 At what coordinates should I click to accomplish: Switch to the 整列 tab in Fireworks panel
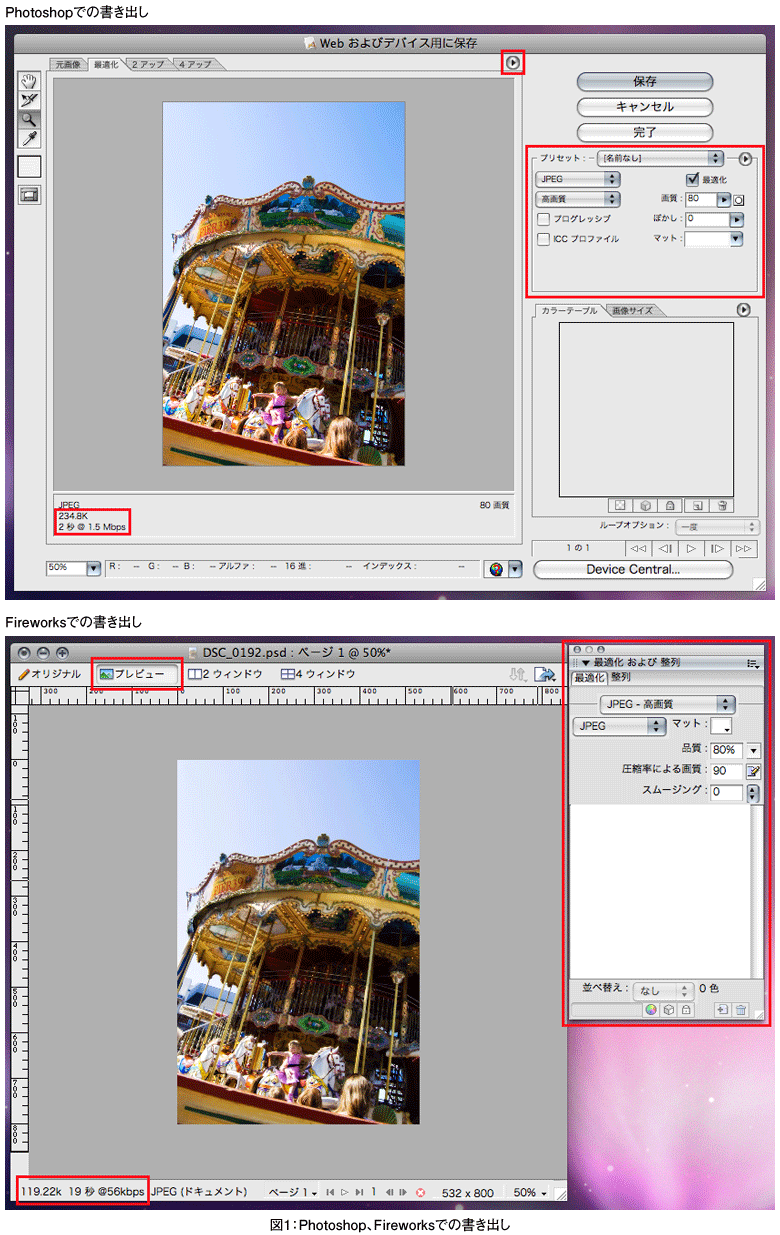coord(620,677)
